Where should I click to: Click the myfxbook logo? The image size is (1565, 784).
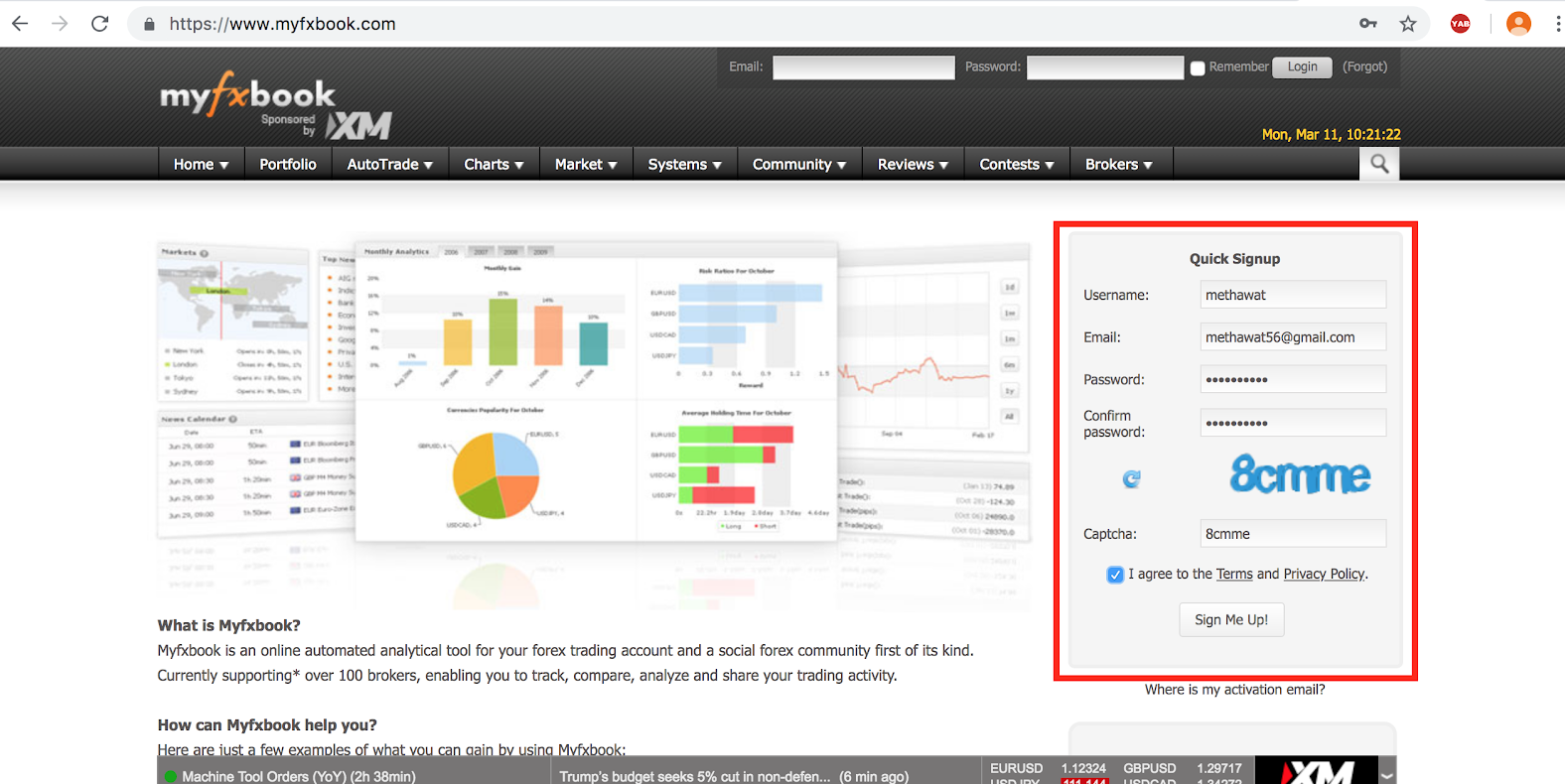247,95
